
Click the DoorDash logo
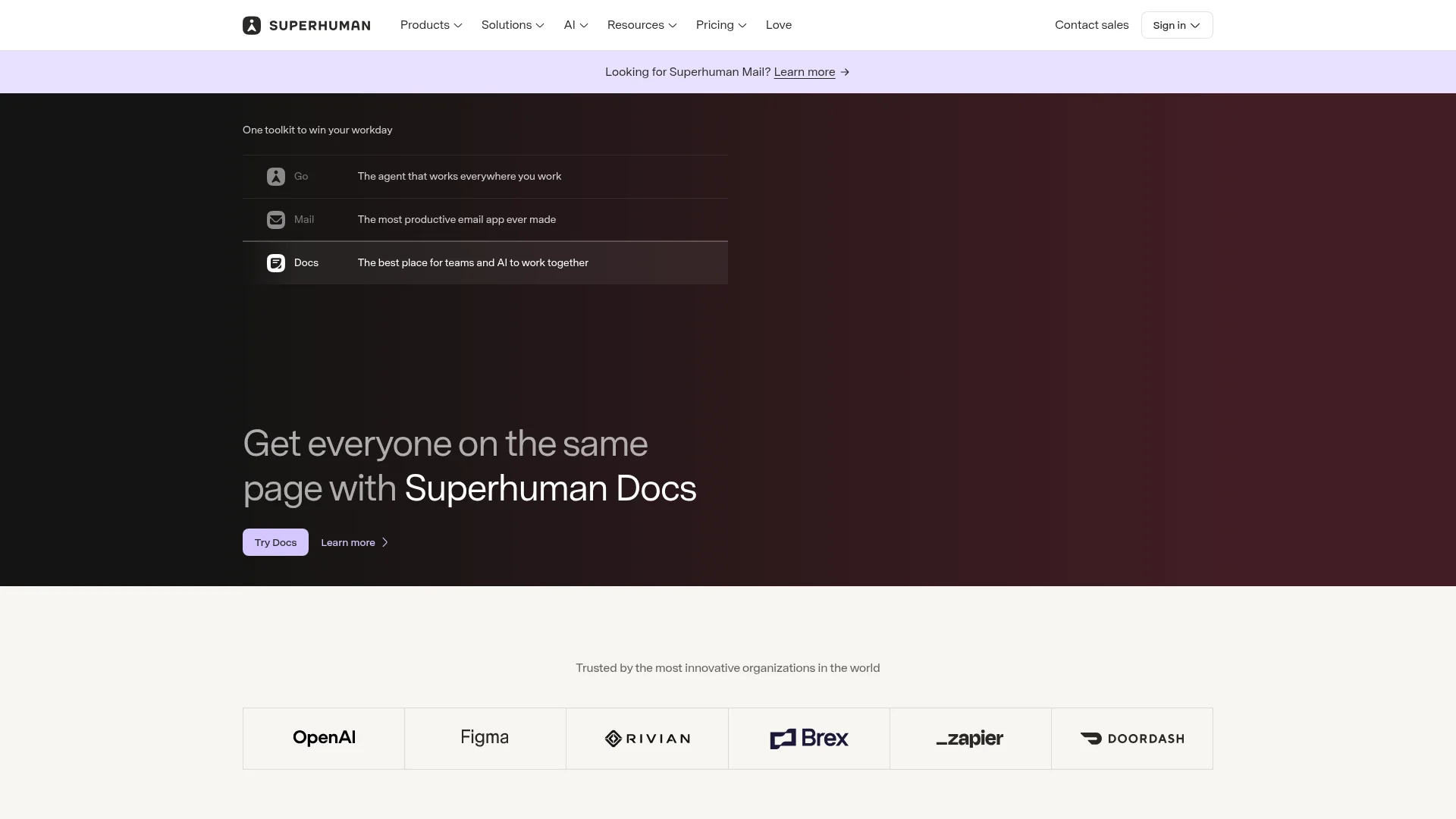(x=1132, y=739)
